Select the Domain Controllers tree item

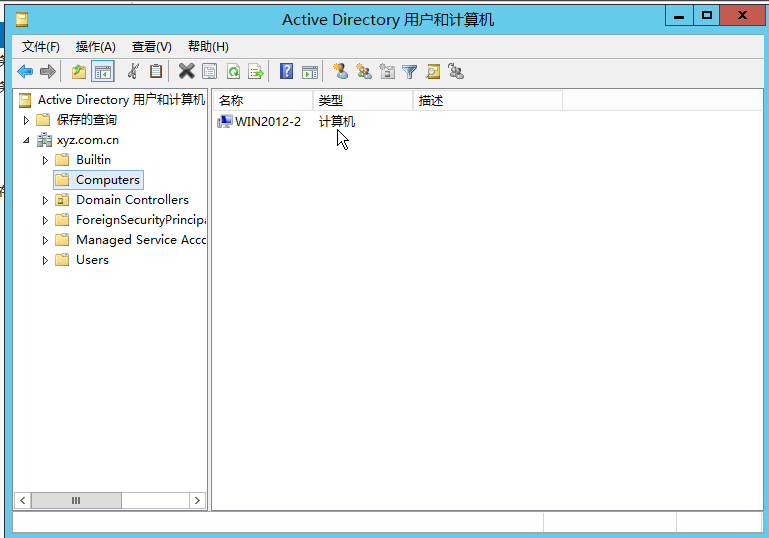tap(132, 200)
